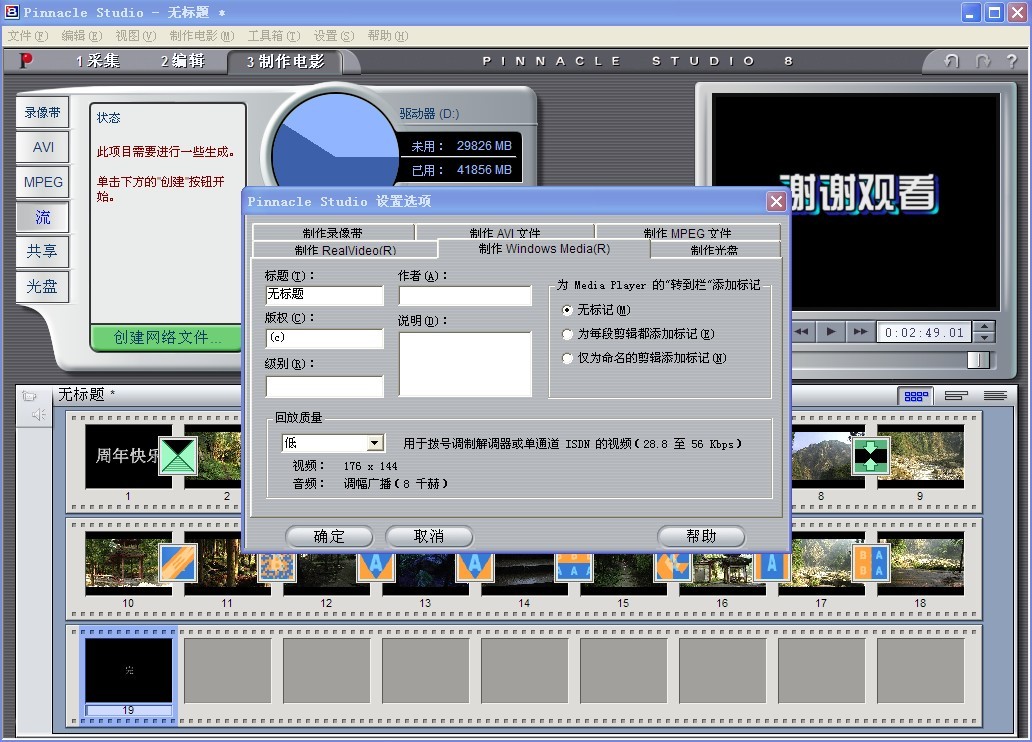Click the 创建网络文件 button
This screenshot has width=1032, height=742.
pos(167,338)
